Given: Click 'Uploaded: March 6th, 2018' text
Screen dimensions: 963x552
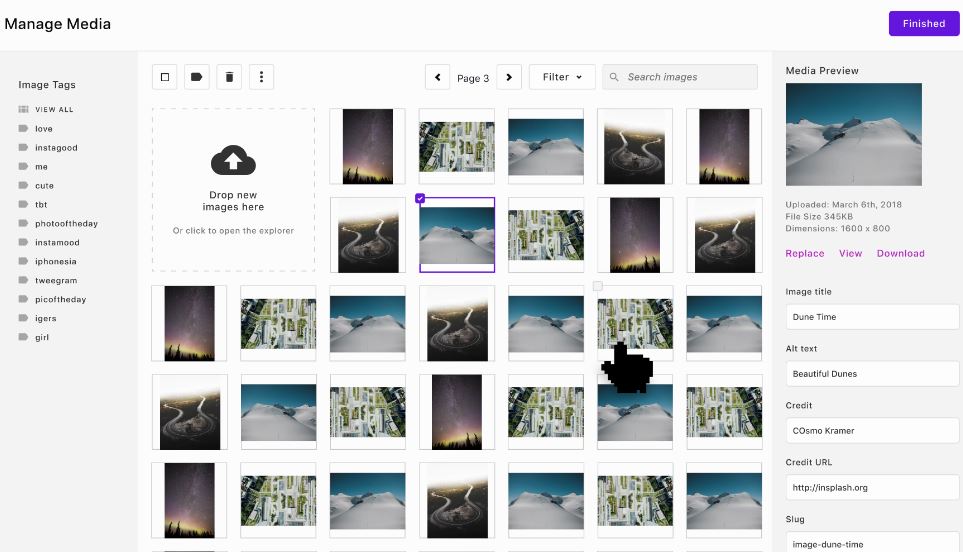Looking at the screenshot, I should coord(843,204).
